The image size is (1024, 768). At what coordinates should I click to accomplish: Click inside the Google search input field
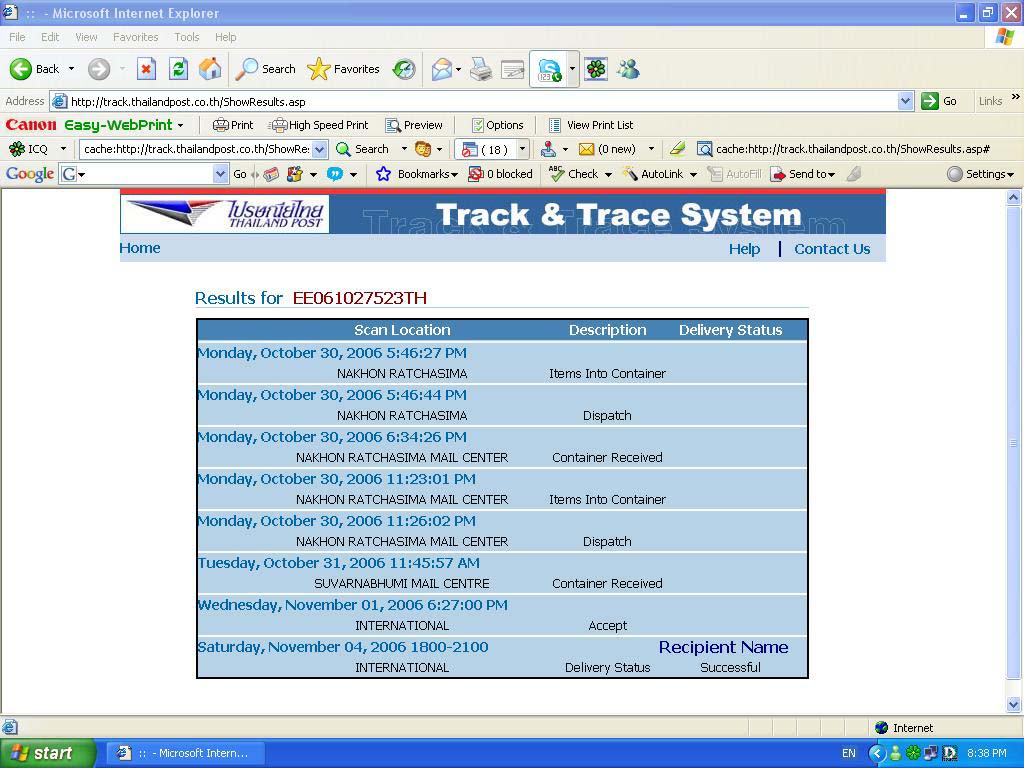click(x=145, y=174)
